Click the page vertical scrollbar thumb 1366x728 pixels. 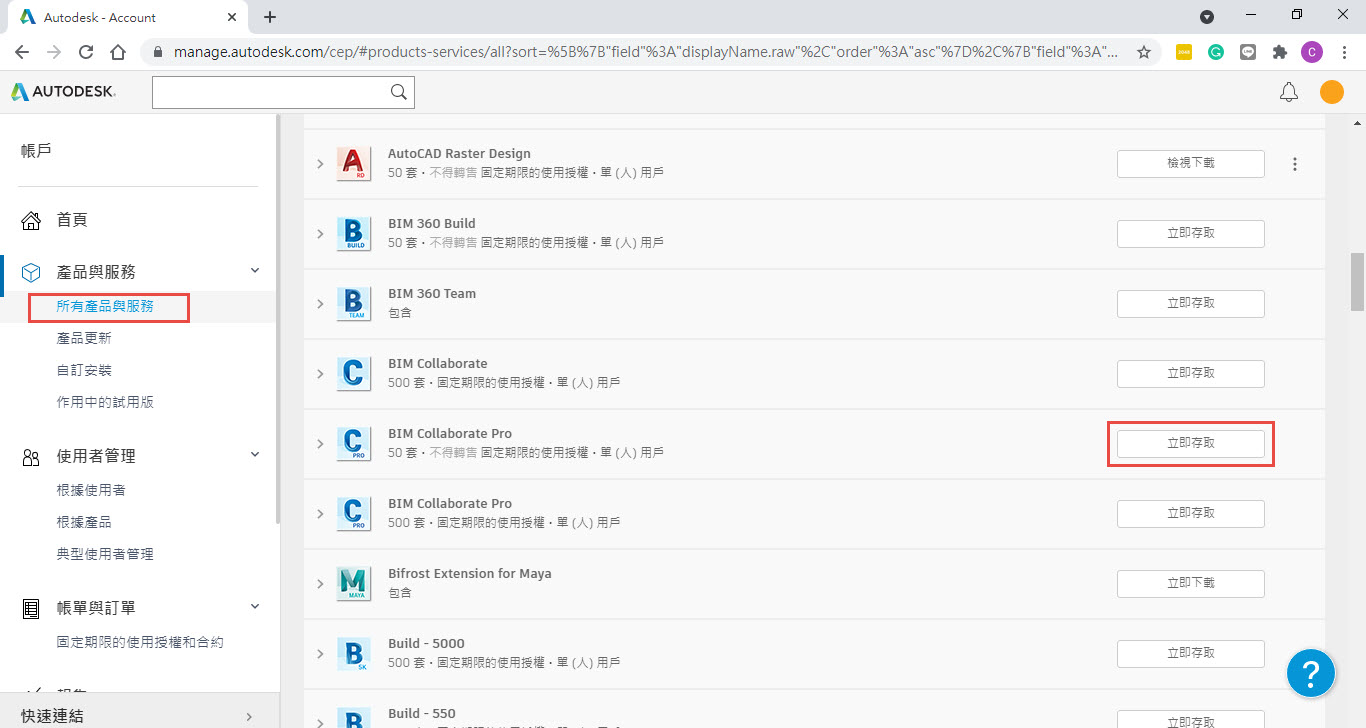(1357, 282)
